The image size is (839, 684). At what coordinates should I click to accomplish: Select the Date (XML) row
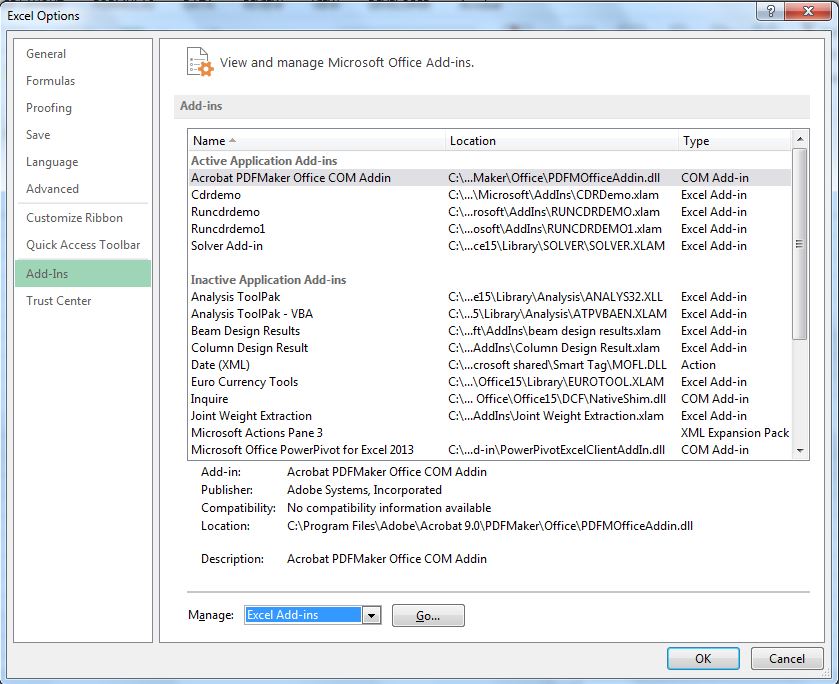[x=490, y=365]
